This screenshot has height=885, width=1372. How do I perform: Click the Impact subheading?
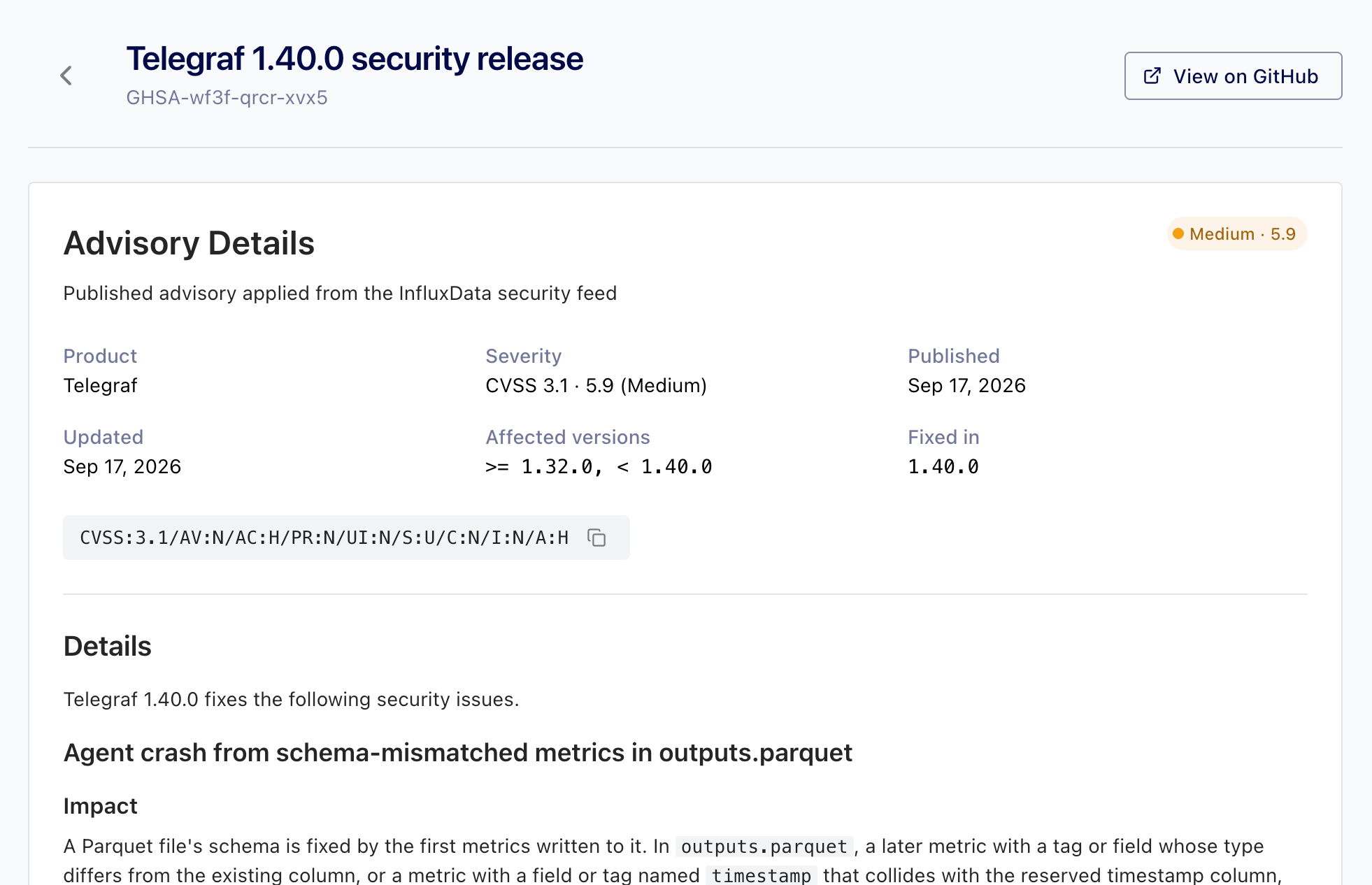[x=100, y=806]
